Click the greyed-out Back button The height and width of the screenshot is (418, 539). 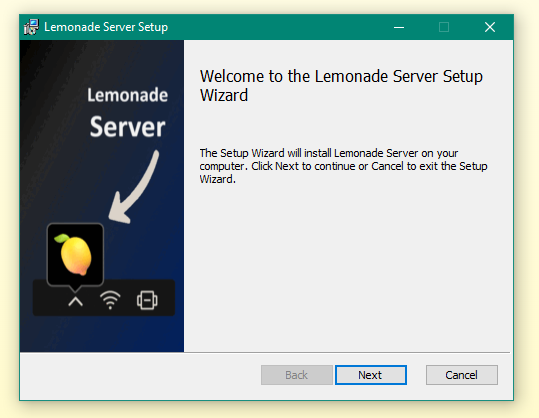[x=296, y=375]
